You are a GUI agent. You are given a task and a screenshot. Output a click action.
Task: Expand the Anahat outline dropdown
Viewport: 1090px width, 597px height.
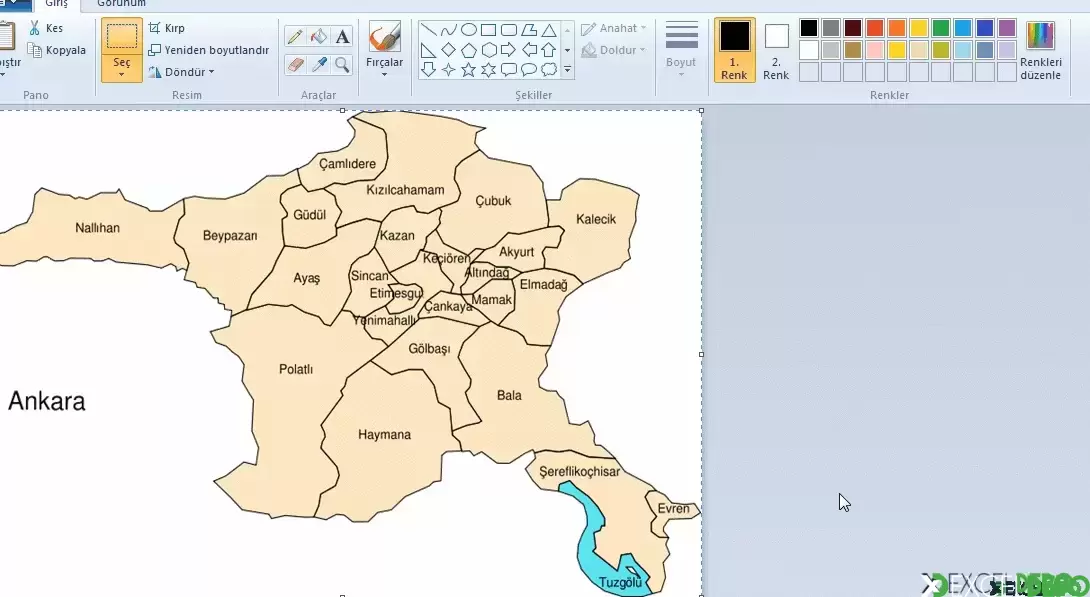tap(644, 28)
